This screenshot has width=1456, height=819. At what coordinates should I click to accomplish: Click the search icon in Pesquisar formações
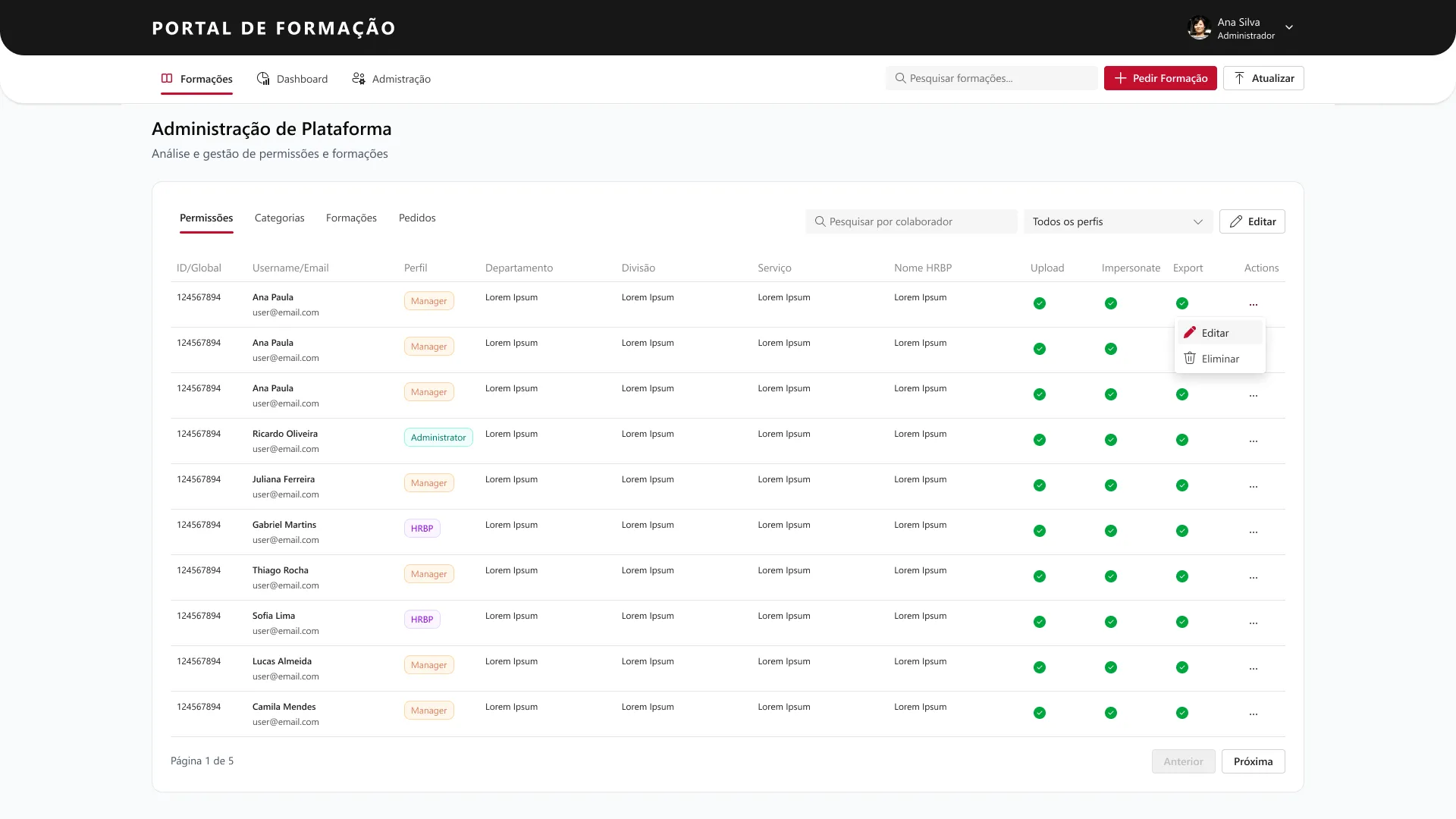coord(900,78)
